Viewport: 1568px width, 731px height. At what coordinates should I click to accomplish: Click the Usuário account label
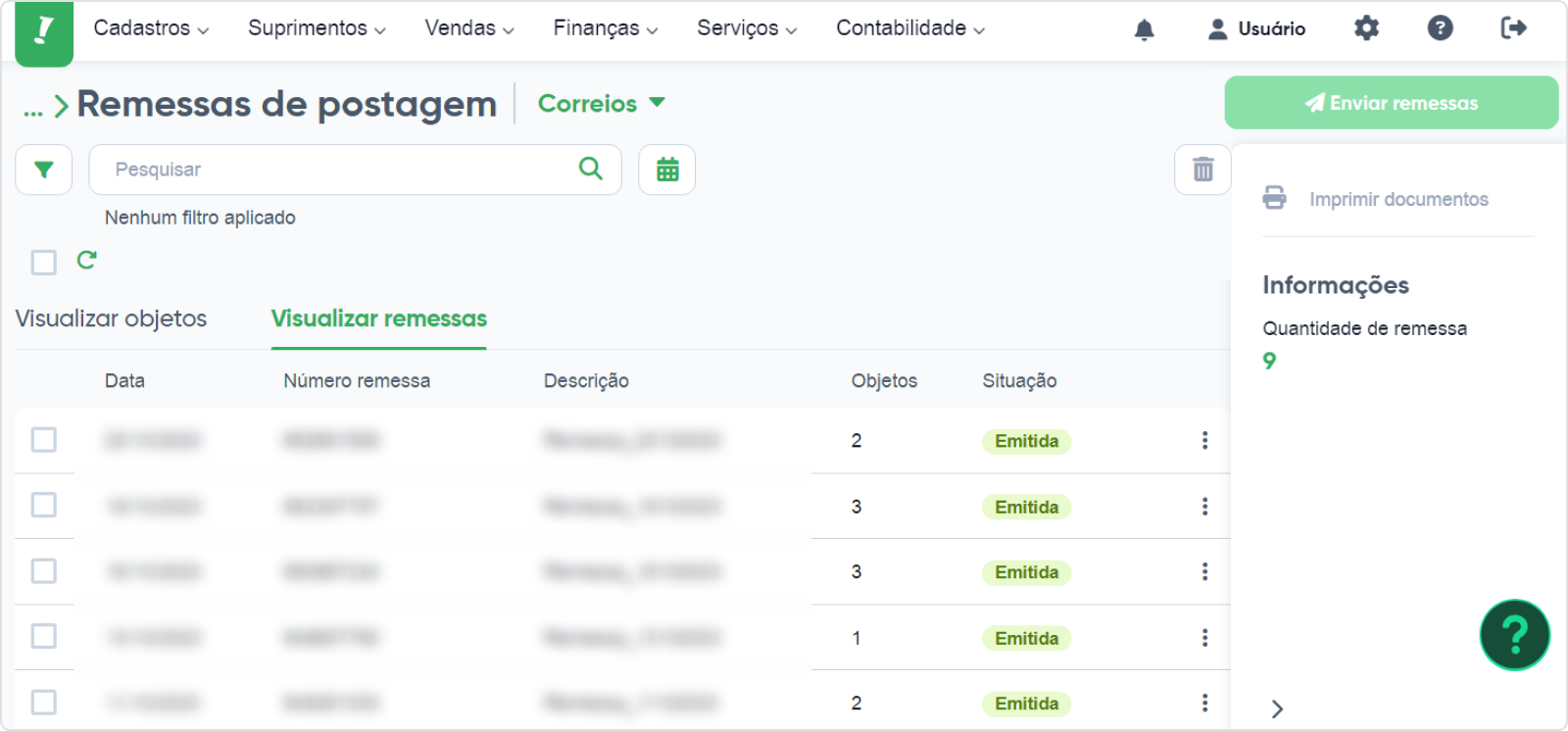tap(1271, 29)
